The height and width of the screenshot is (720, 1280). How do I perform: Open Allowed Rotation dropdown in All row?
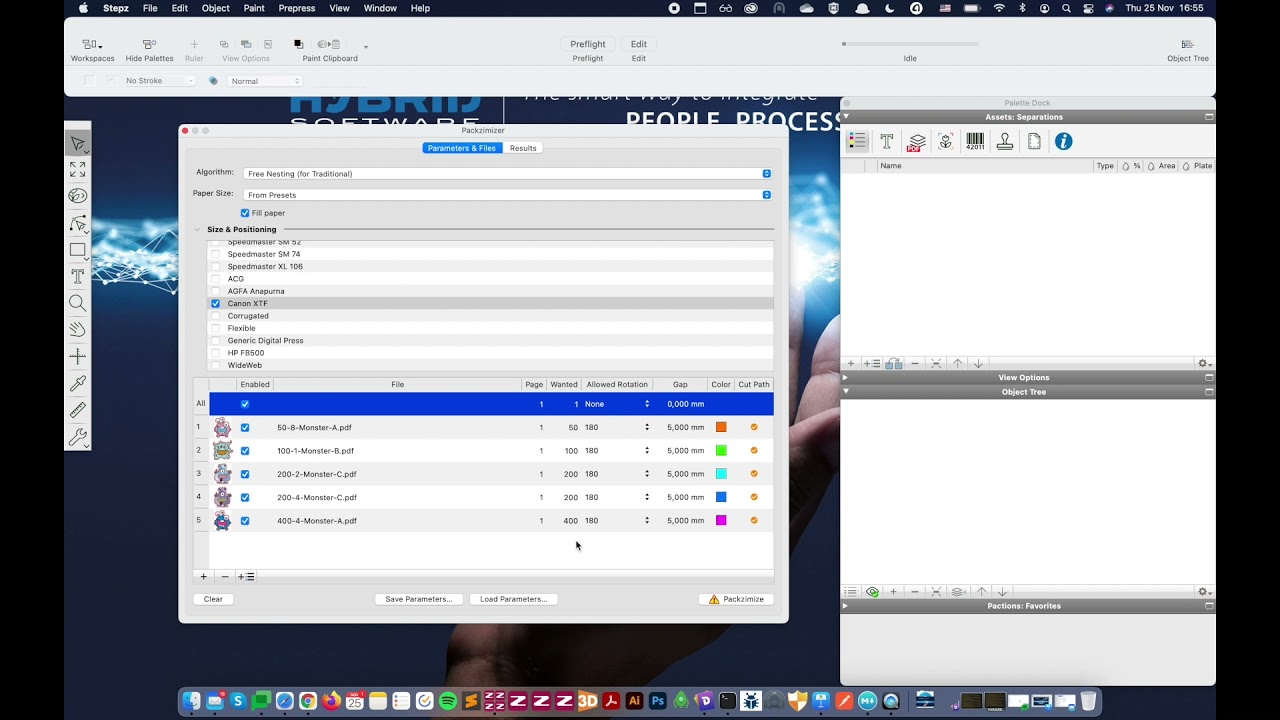[617, 404]
